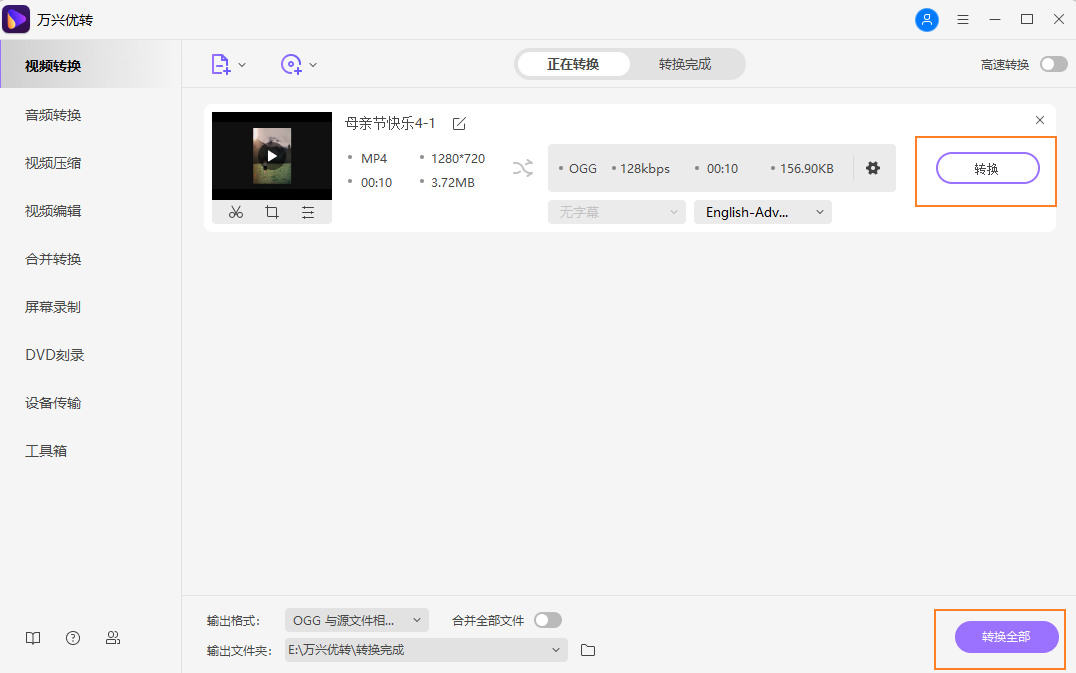Click the add files icon in toolbar
The width and height of the screenshot is (1076, 673).
tap(221, 63)
